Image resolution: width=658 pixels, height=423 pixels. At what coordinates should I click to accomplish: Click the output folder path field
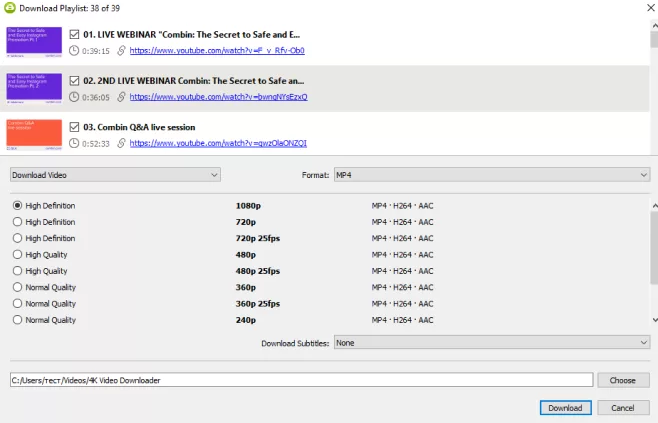point(301,380)
